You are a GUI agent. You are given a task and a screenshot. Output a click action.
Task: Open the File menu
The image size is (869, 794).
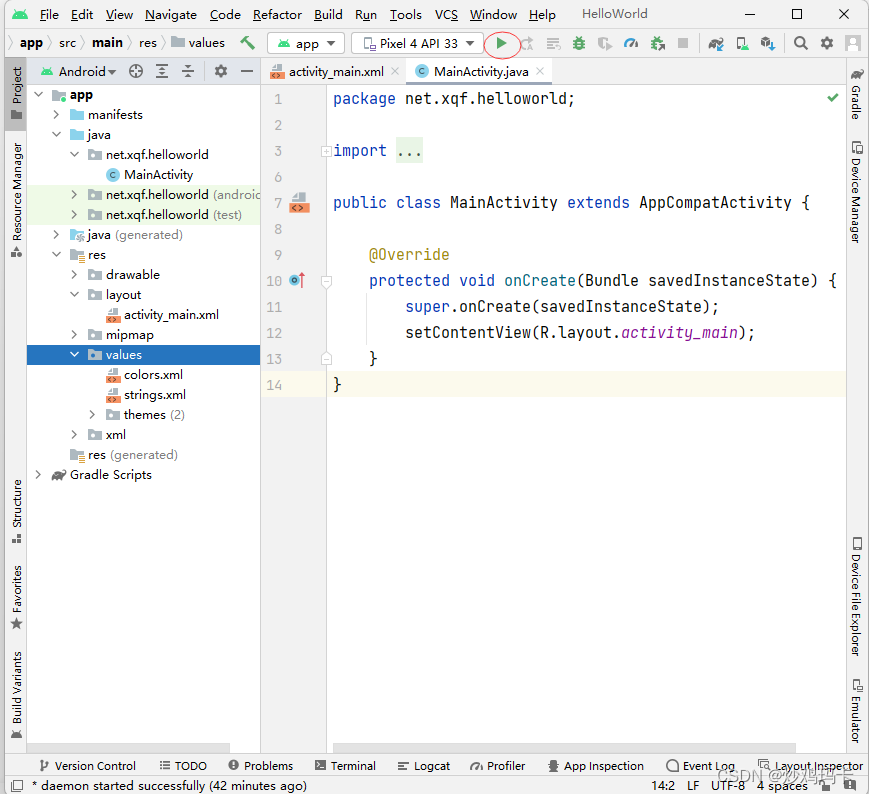click(49, 14)
